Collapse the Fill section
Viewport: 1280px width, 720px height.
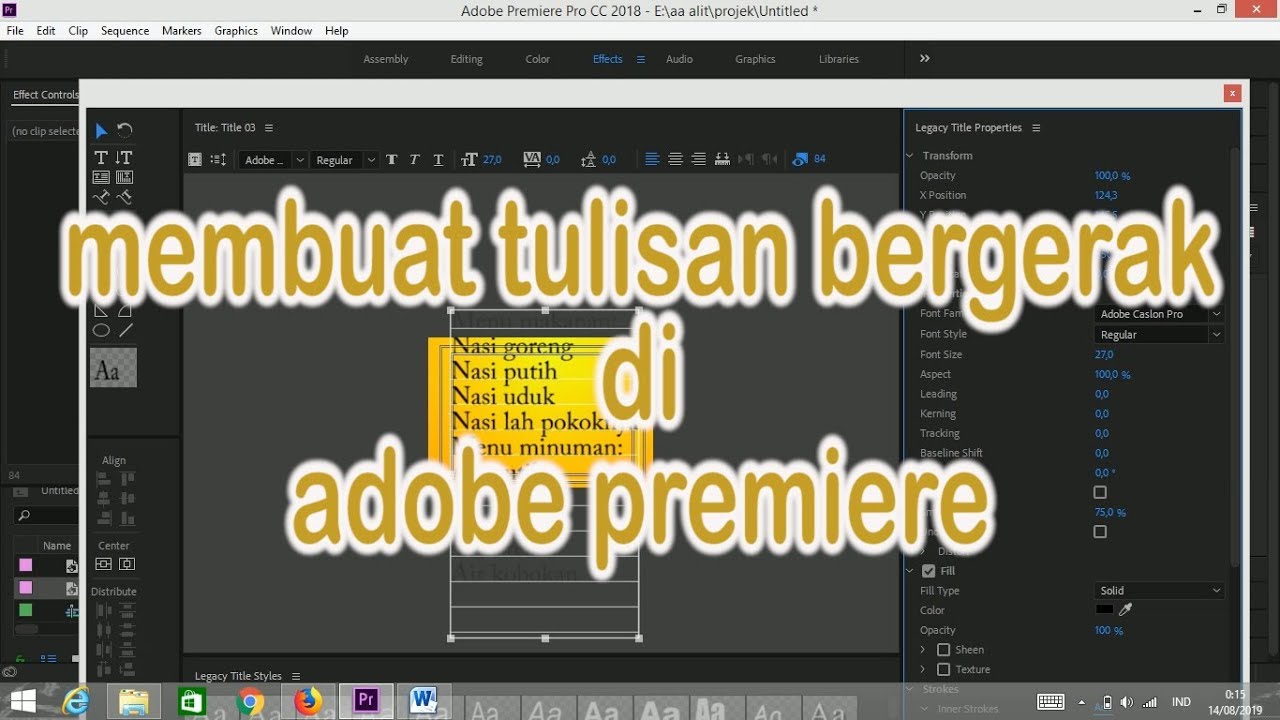click(911, 571)
